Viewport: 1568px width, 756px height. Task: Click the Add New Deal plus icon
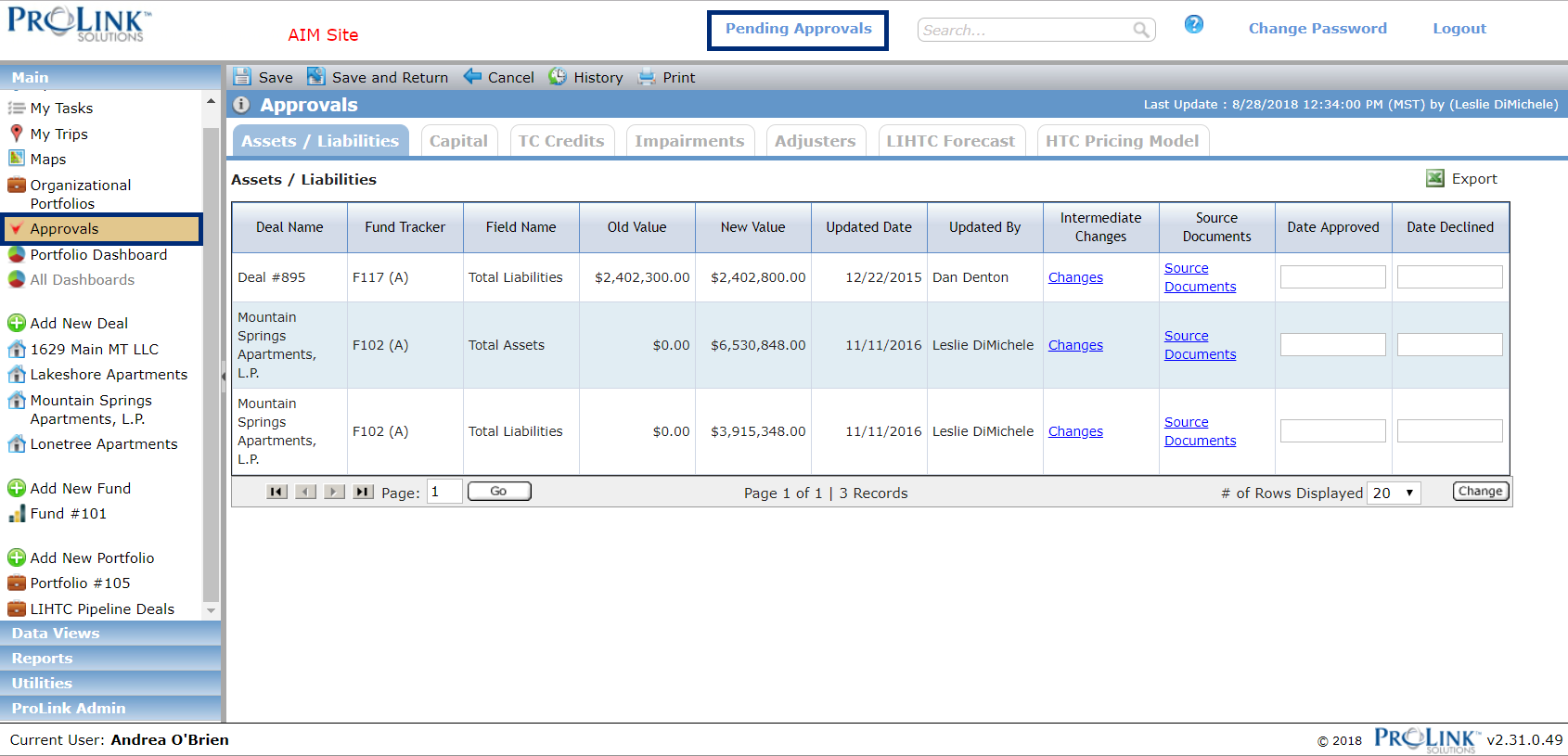[17, 323]
